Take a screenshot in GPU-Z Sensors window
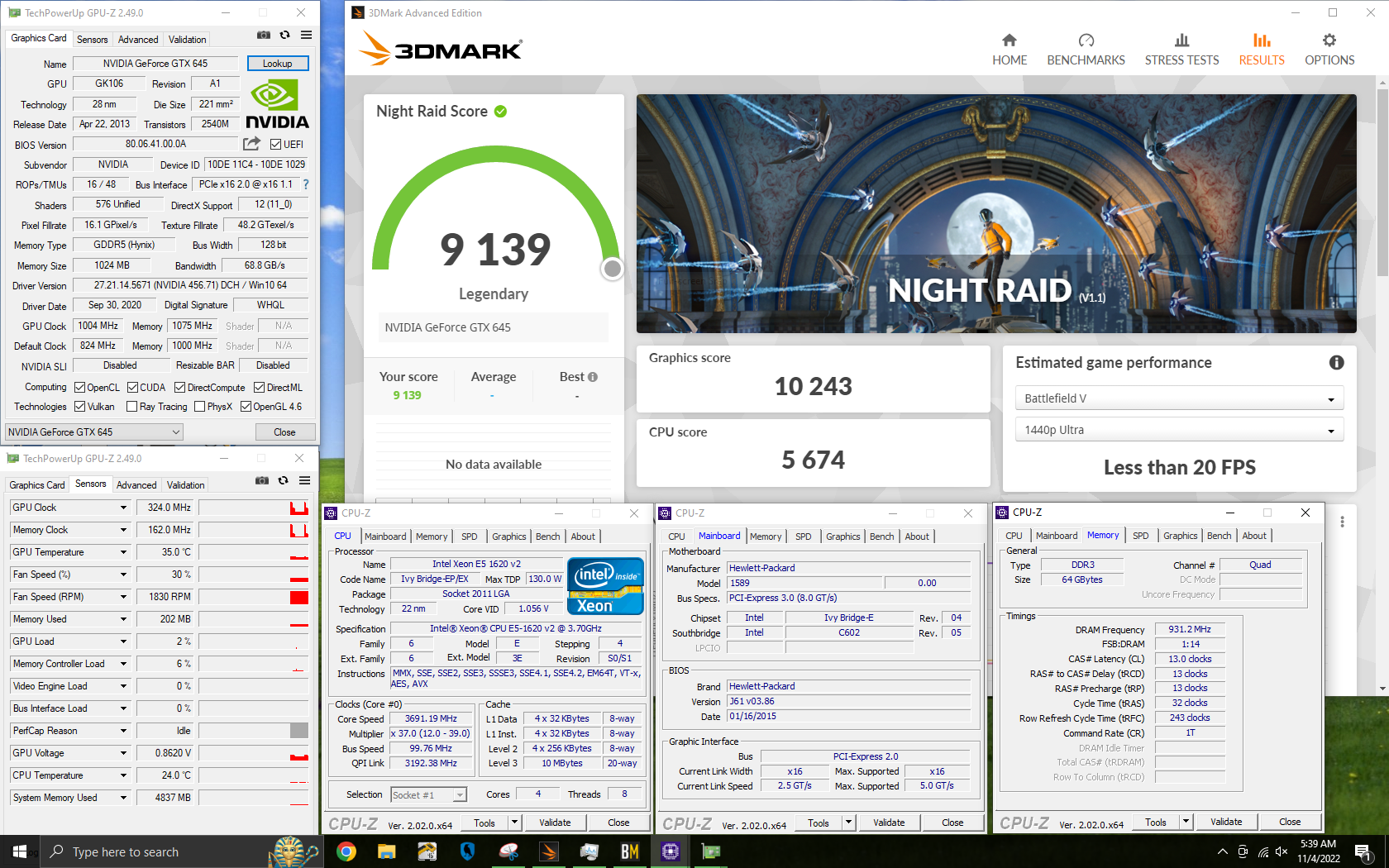1389x868 pixels. pos(261,480)
